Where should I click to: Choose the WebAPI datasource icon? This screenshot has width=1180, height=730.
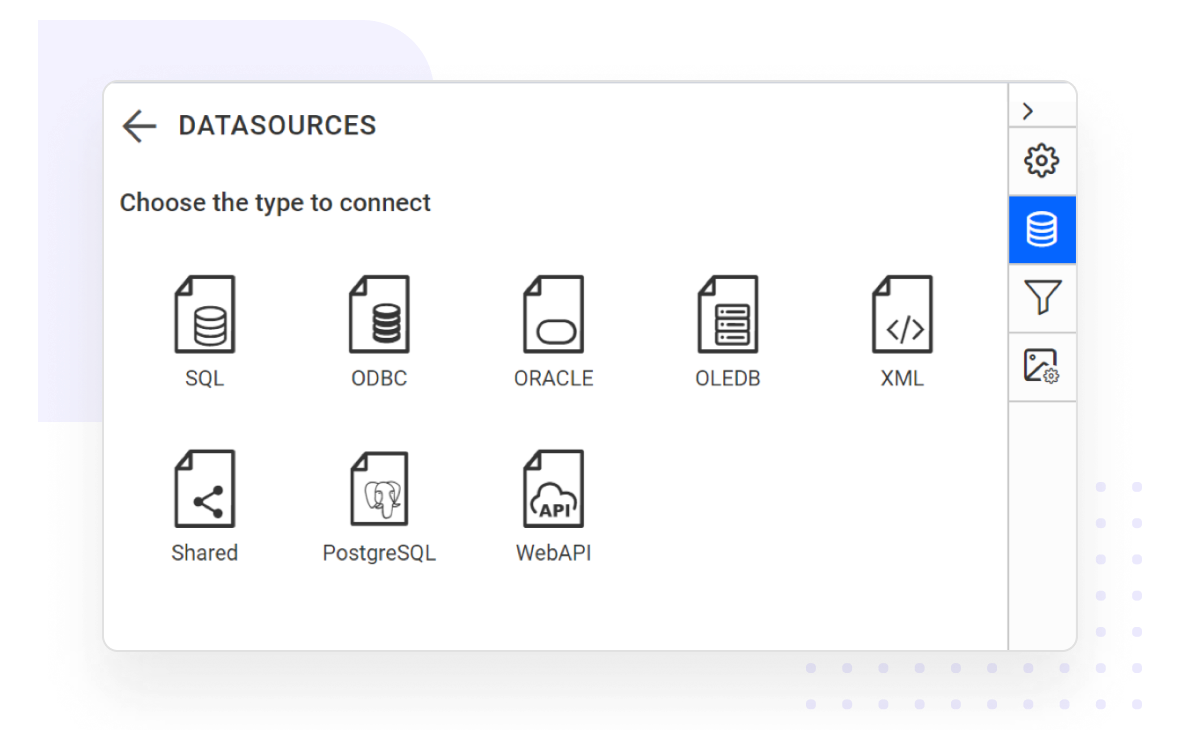[554, 489]
